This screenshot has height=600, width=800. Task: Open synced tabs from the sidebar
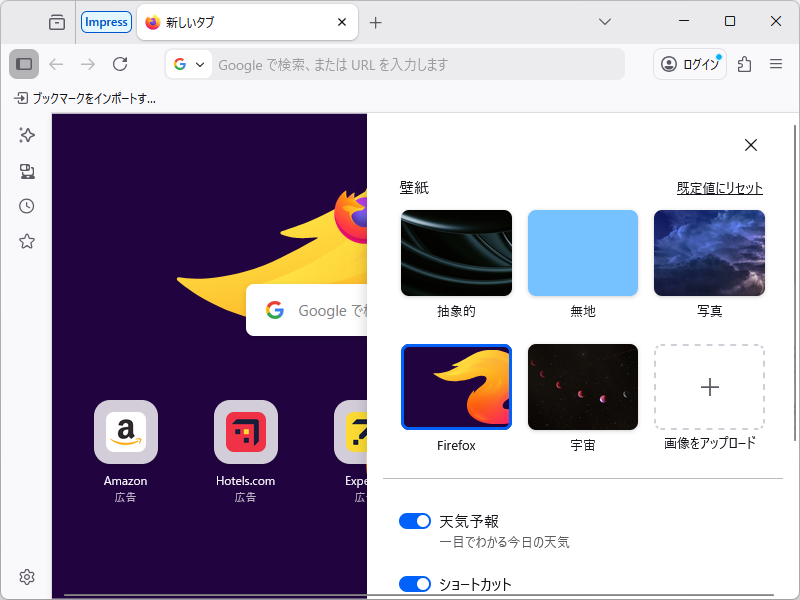click(27, 171)
